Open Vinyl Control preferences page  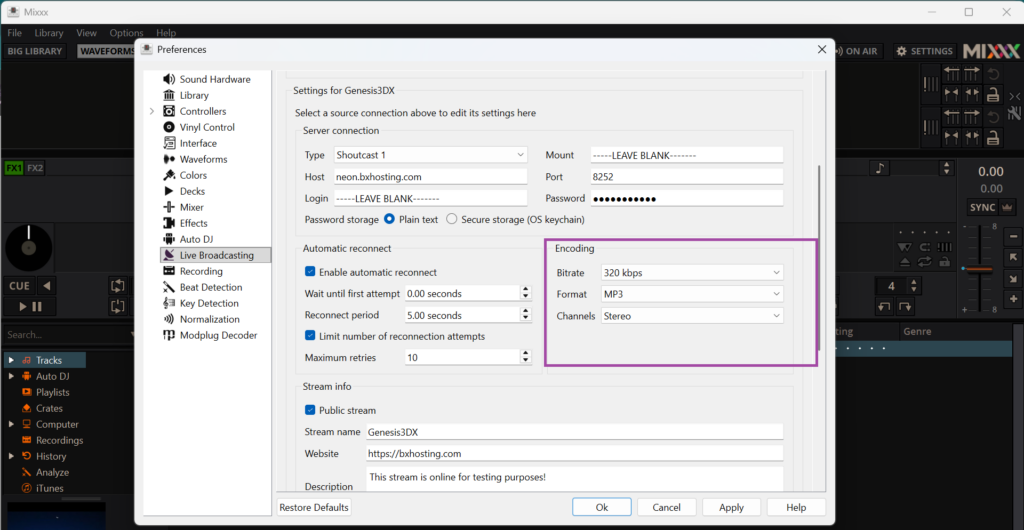click(x=206, y=127)
